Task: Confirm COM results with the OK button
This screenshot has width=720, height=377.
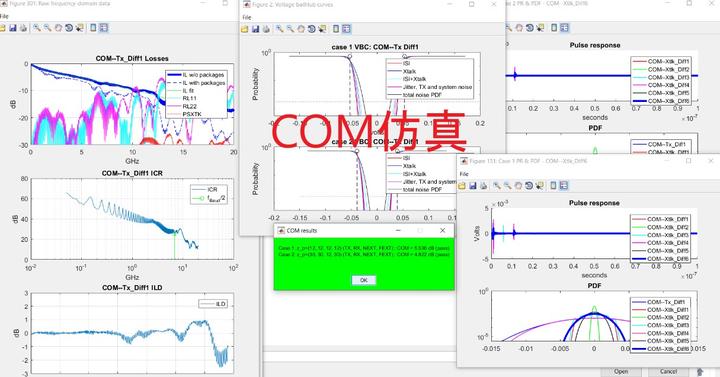Action: pos(364,280)
